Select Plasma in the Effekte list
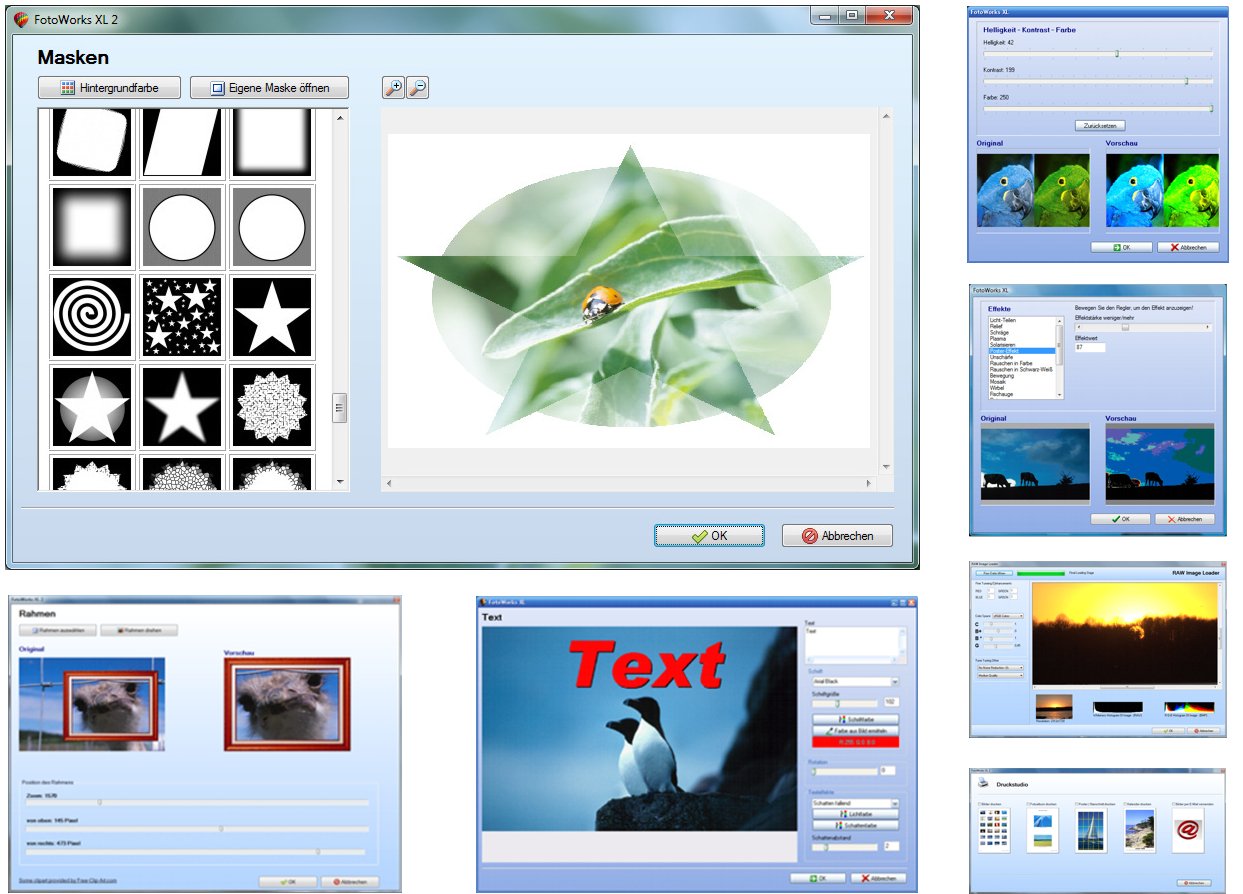The width and height of the screenshot is (1243, 894). [998, 339]
